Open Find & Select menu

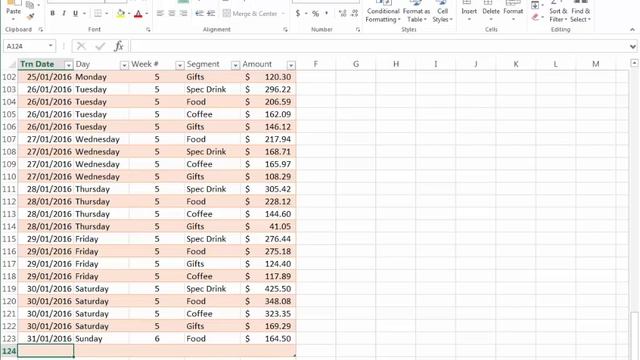tap(580, 11)
